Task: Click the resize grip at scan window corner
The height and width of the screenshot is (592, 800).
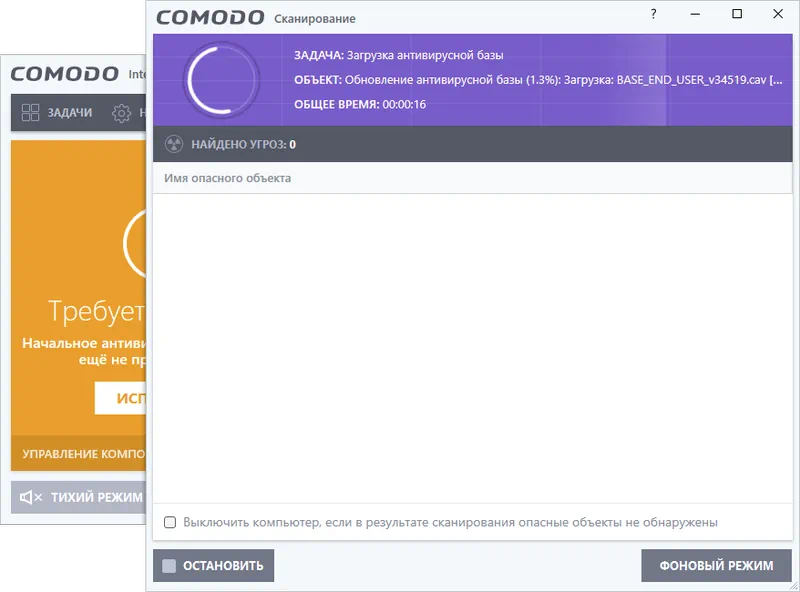Action: tap(794, 586)
